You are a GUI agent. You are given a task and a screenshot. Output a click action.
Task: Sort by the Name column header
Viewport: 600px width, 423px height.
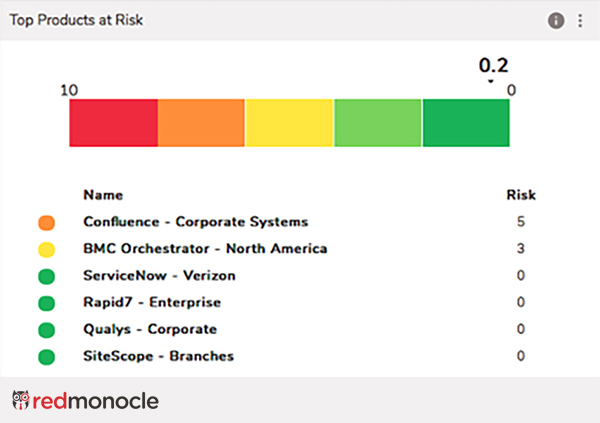click(x=103, y=195)
